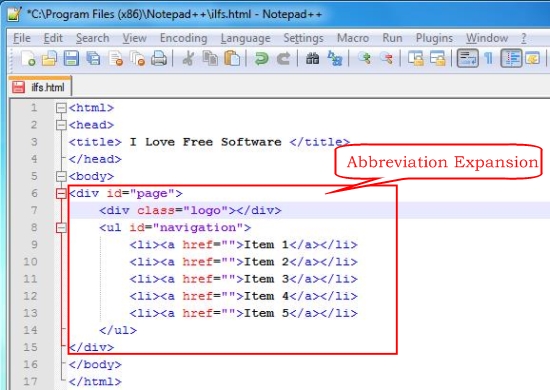Click the Redo arrow icon
The height and width of the screenshot is (390, 550).
[x=283, y=58]
